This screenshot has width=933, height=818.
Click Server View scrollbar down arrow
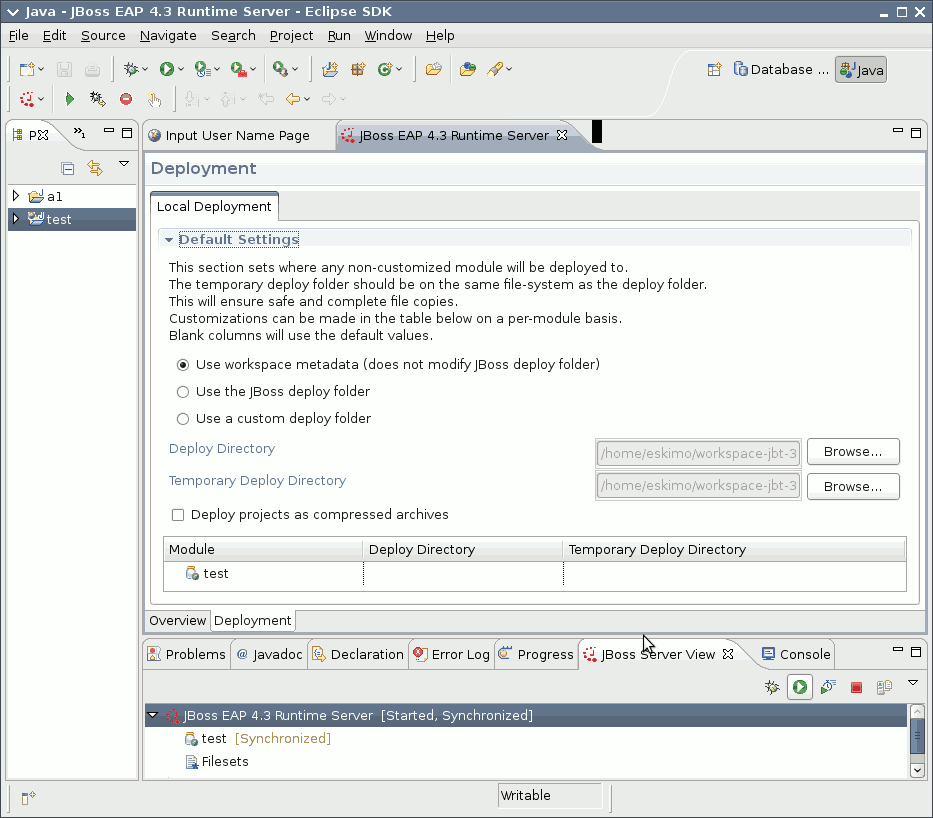[x=917, y=770]
